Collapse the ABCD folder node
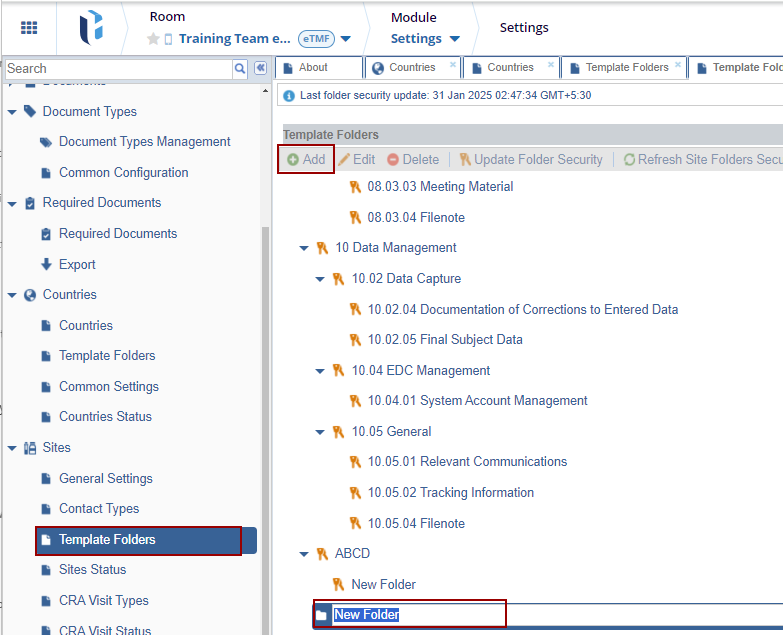This screenshot has height=635, width=783. 304,554
